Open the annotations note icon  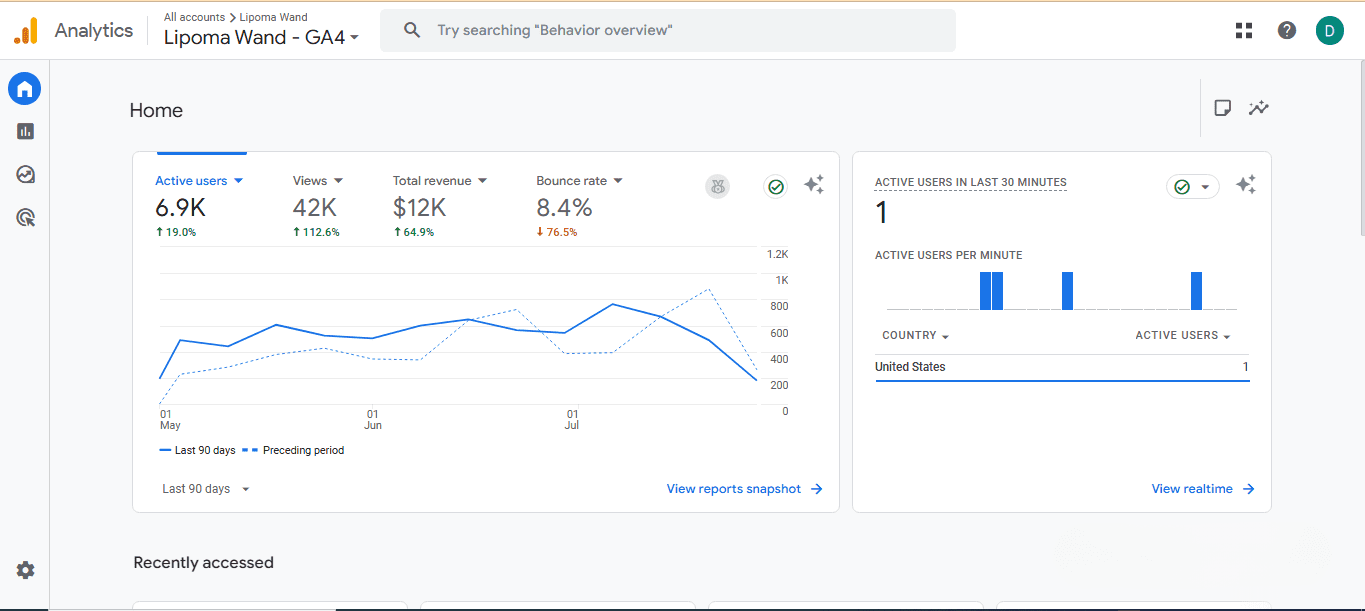(1222, 108)
